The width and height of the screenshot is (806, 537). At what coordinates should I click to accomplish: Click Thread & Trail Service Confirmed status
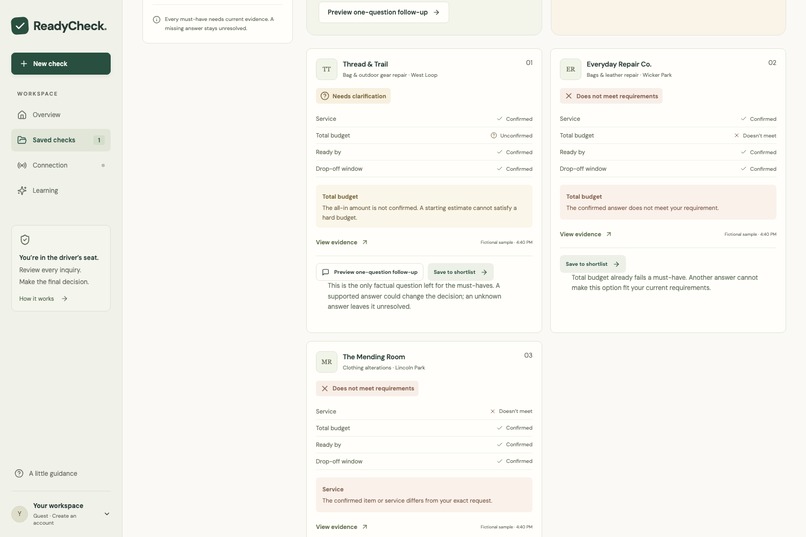515,119
